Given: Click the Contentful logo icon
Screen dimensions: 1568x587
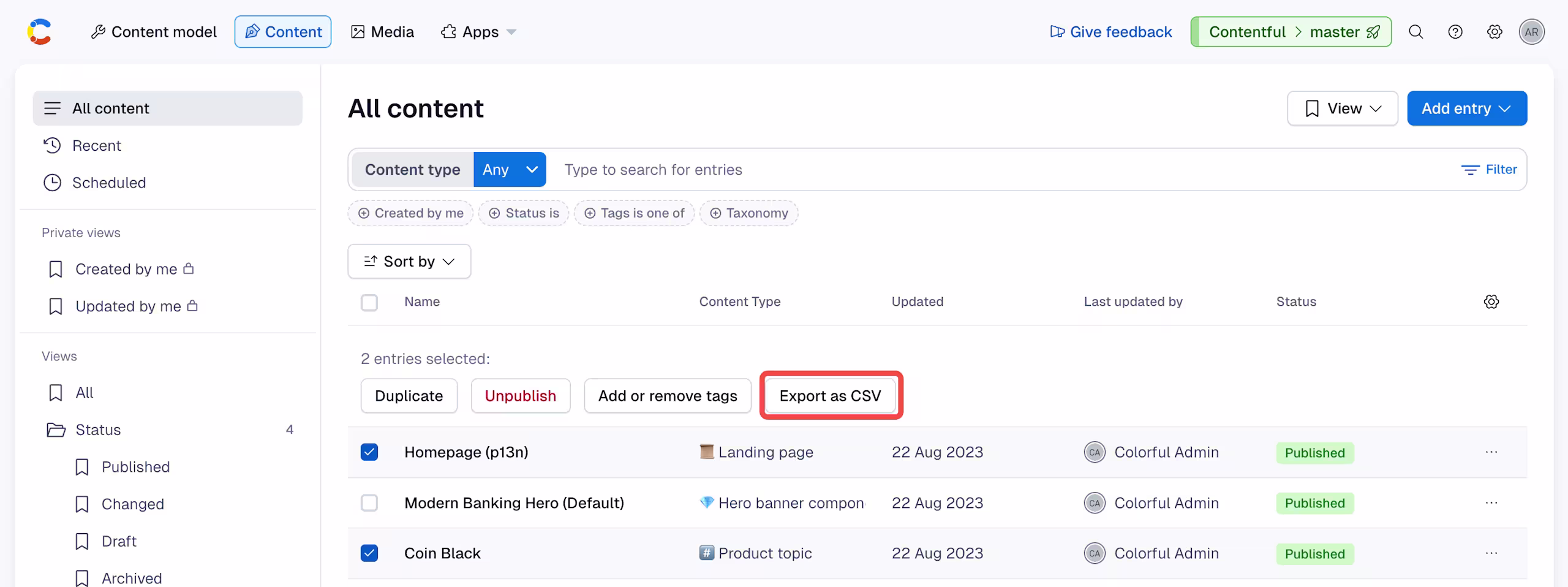Looking at the screenshot, I should click(39, 32).
